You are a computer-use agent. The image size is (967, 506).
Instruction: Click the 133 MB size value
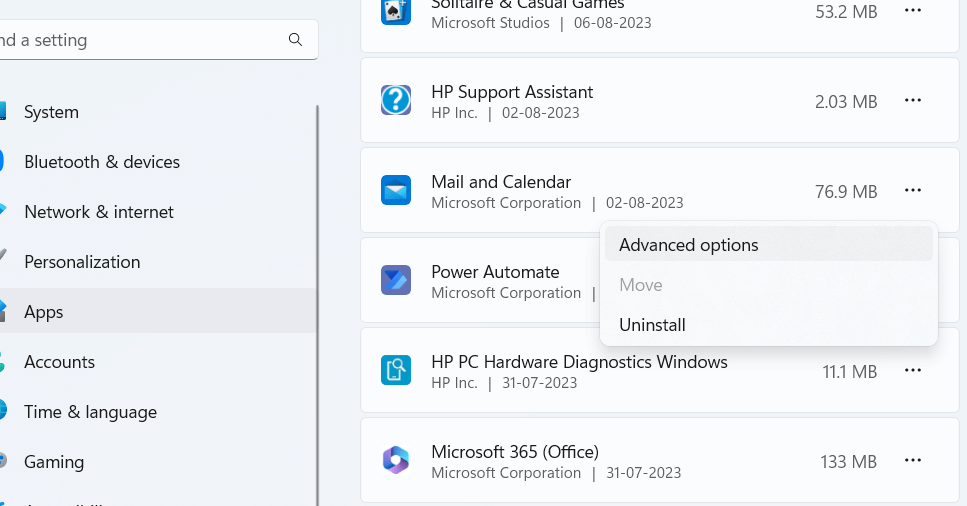tap(849, 462)
